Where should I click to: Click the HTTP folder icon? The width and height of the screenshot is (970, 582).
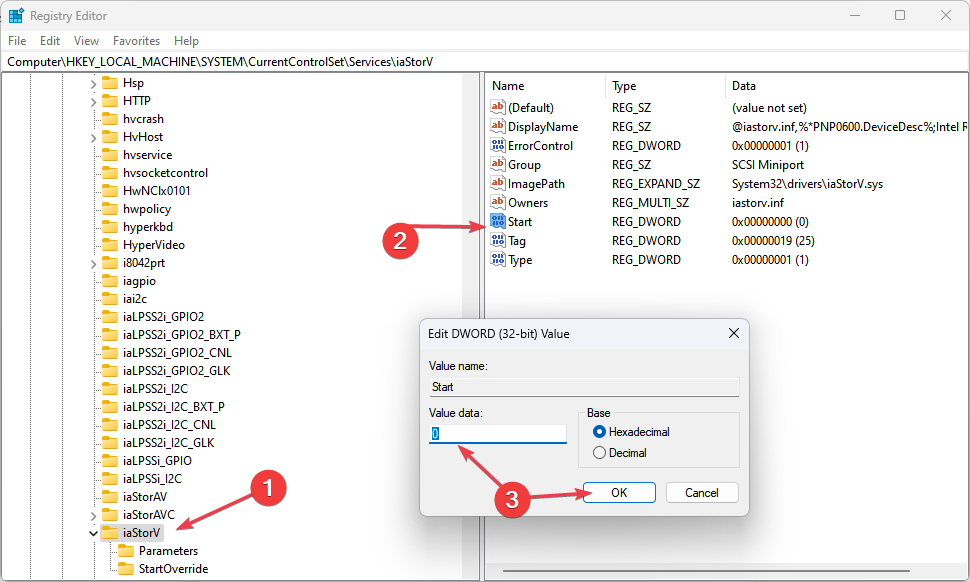[x=109, y=101]
